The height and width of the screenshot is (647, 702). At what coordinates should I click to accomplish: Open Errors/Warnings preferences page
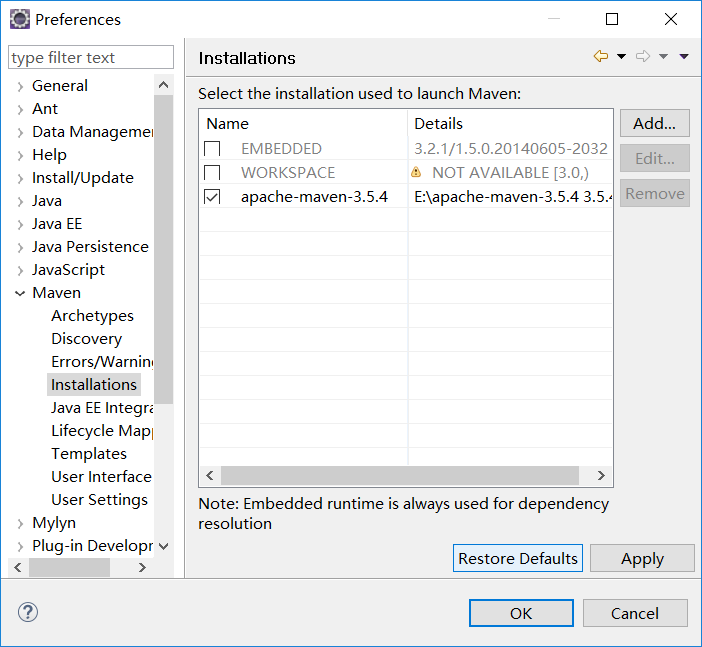tap(102, 362)
